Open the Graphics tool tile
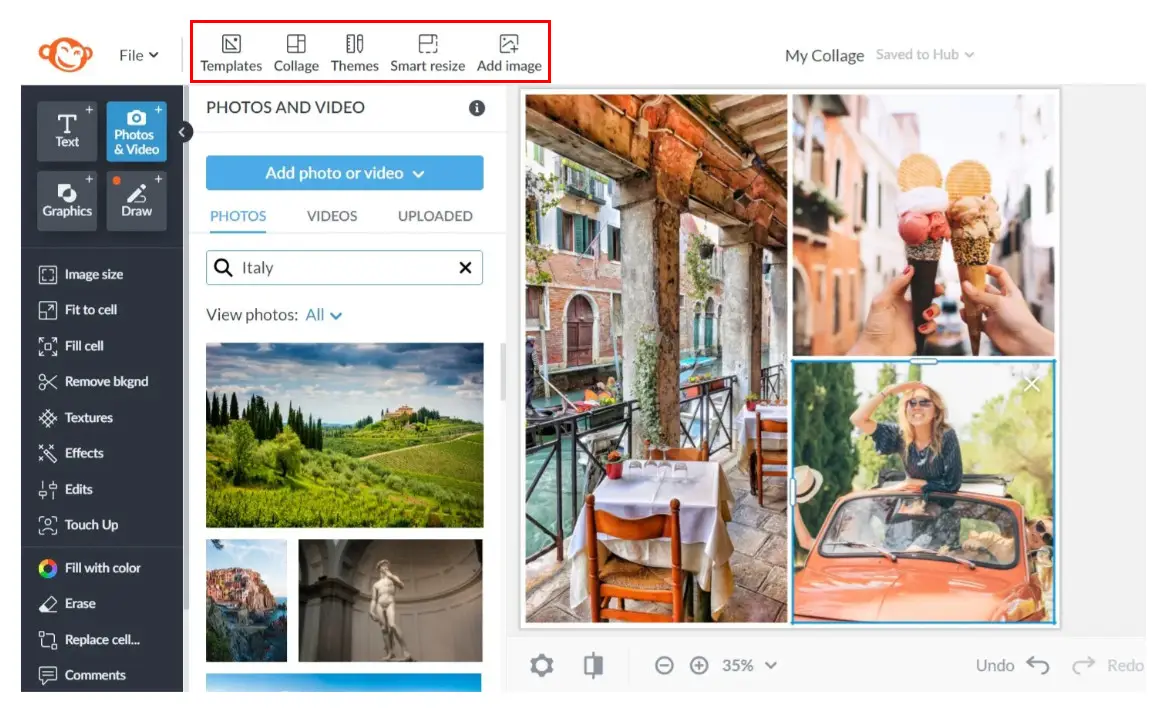 tap(67, 200)
